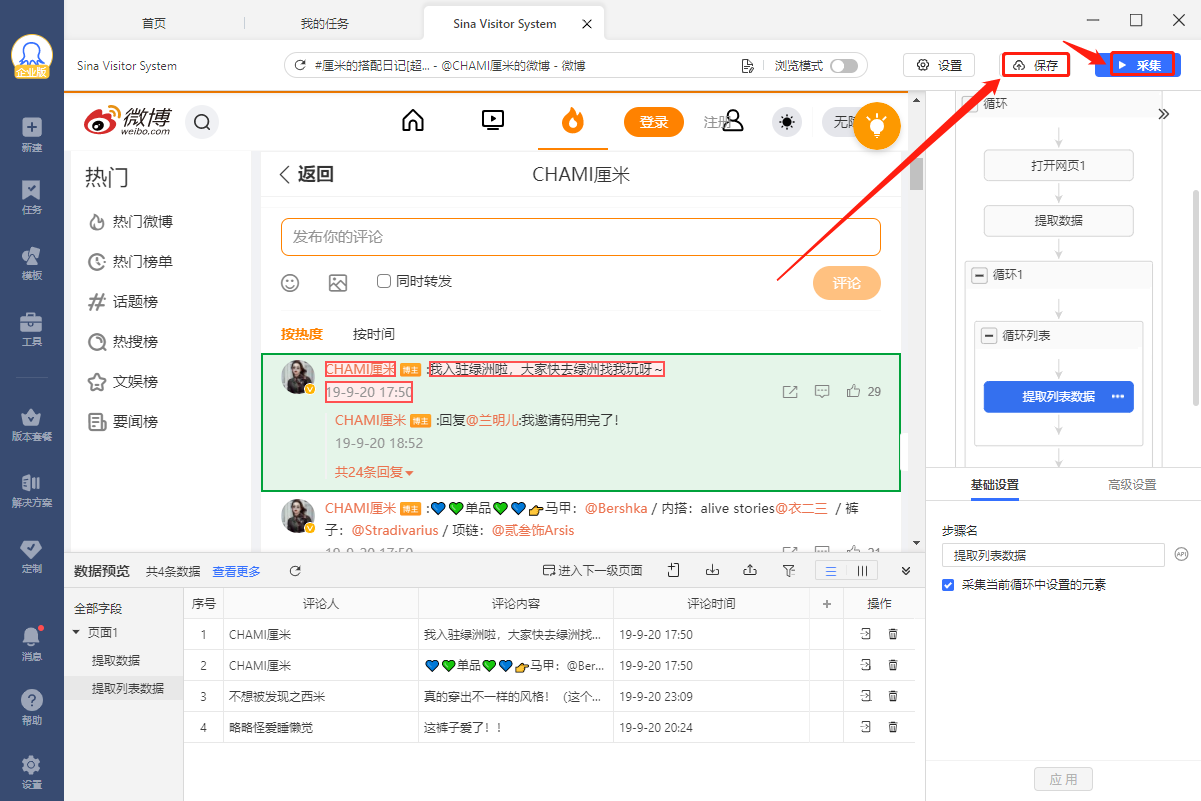Open 帮助 help in the sidebar
The image size is (1201, 801).
pos(32,707)
